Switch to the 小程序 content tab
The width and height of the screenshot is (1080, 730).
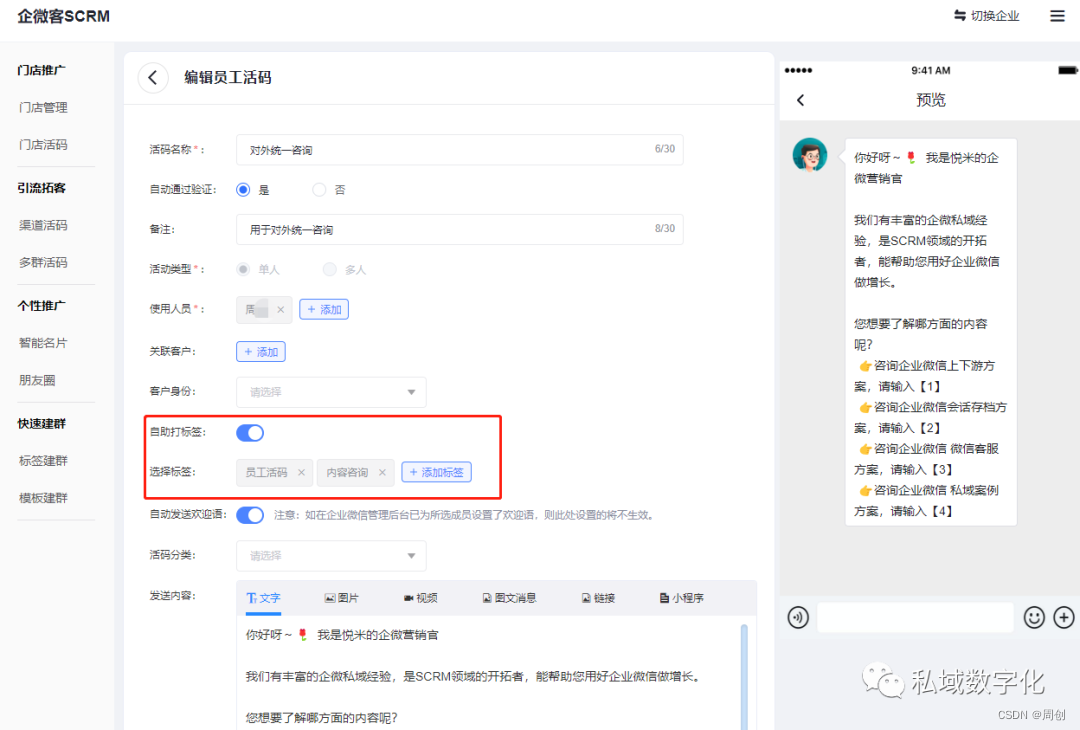tap(682, 598)
